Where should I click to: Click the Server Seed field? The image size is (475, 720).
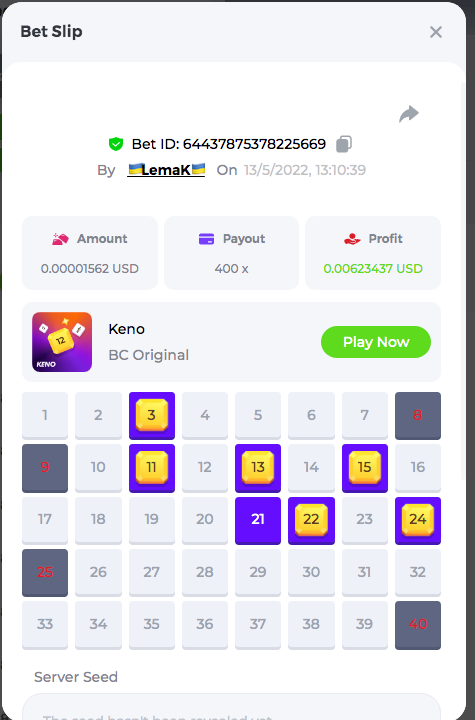(x=231, y=707)
